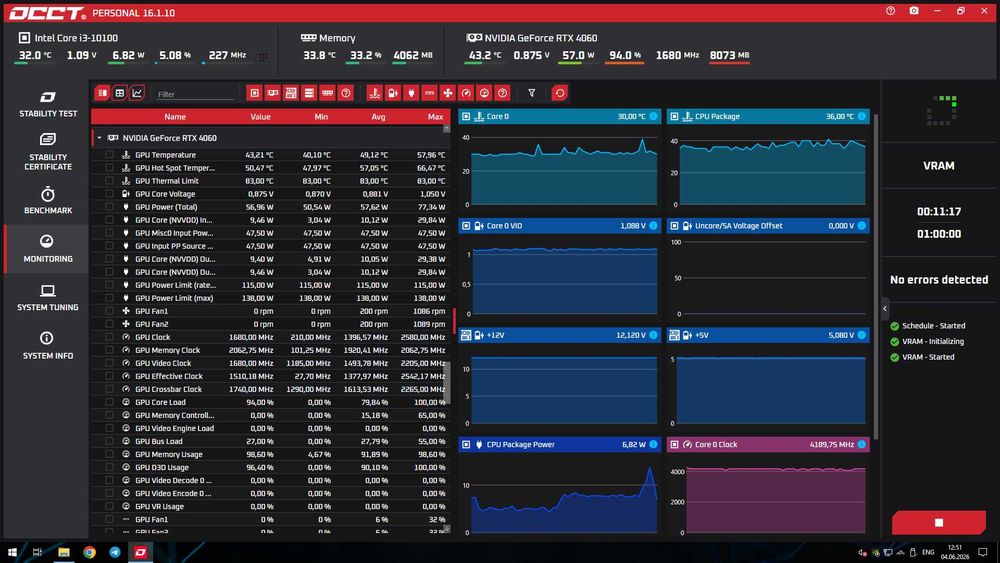
Task: Check the GPU Temperature row checkbox
Action: coord(109,154)
